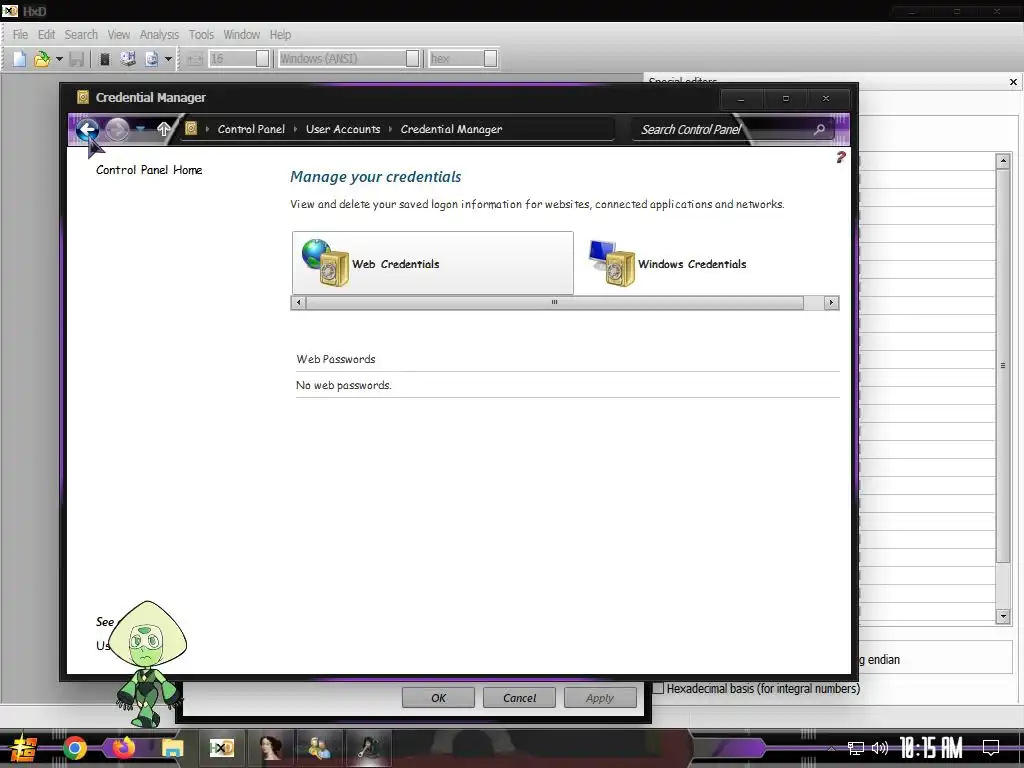This screenshot has width=1024, height=768.
Task: Switch to HxD on the taskbar
Action: click(221, 748)
